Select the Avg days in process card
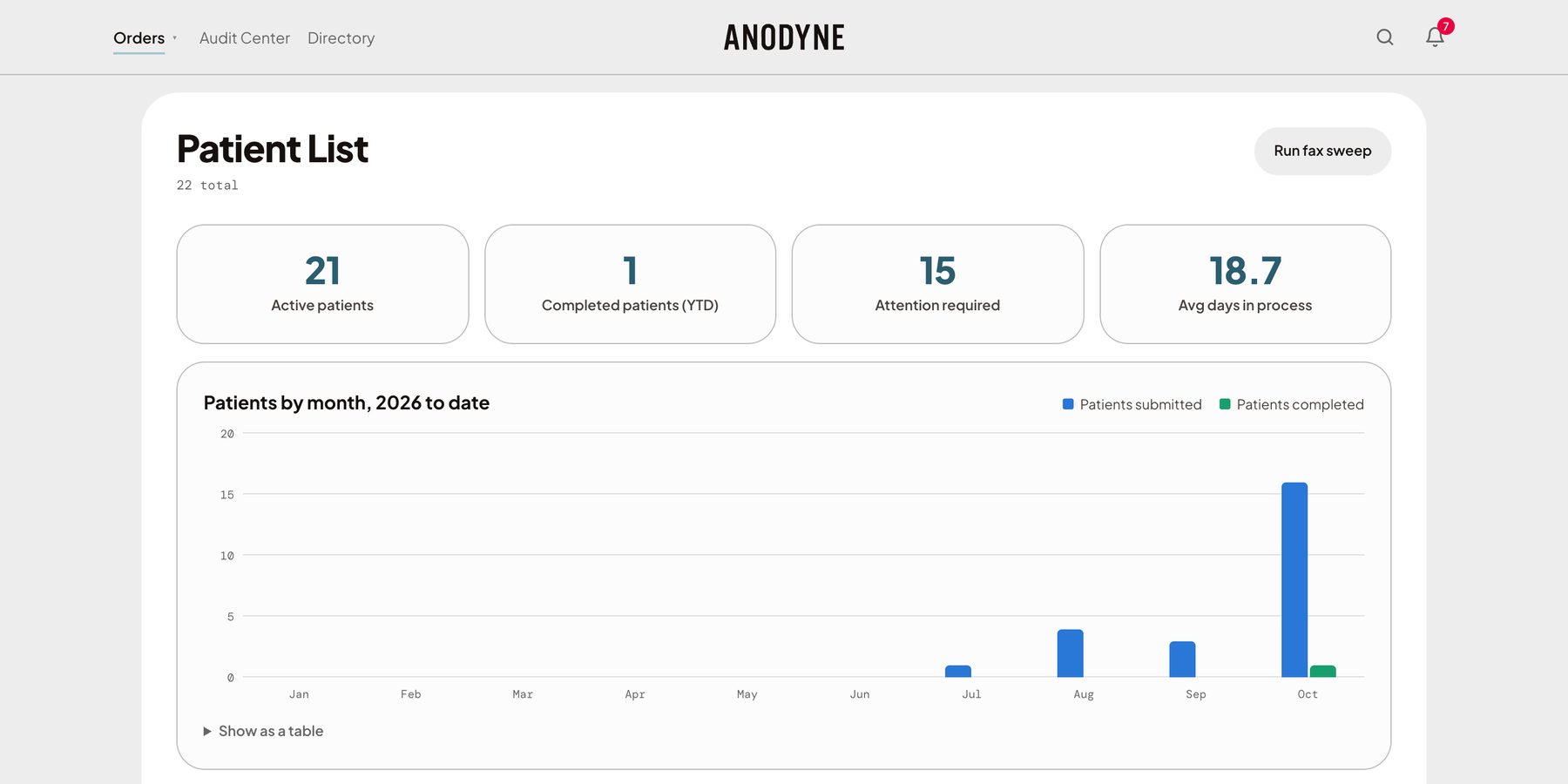This screenshot has height=784, width=1568. coord(1246,284)
